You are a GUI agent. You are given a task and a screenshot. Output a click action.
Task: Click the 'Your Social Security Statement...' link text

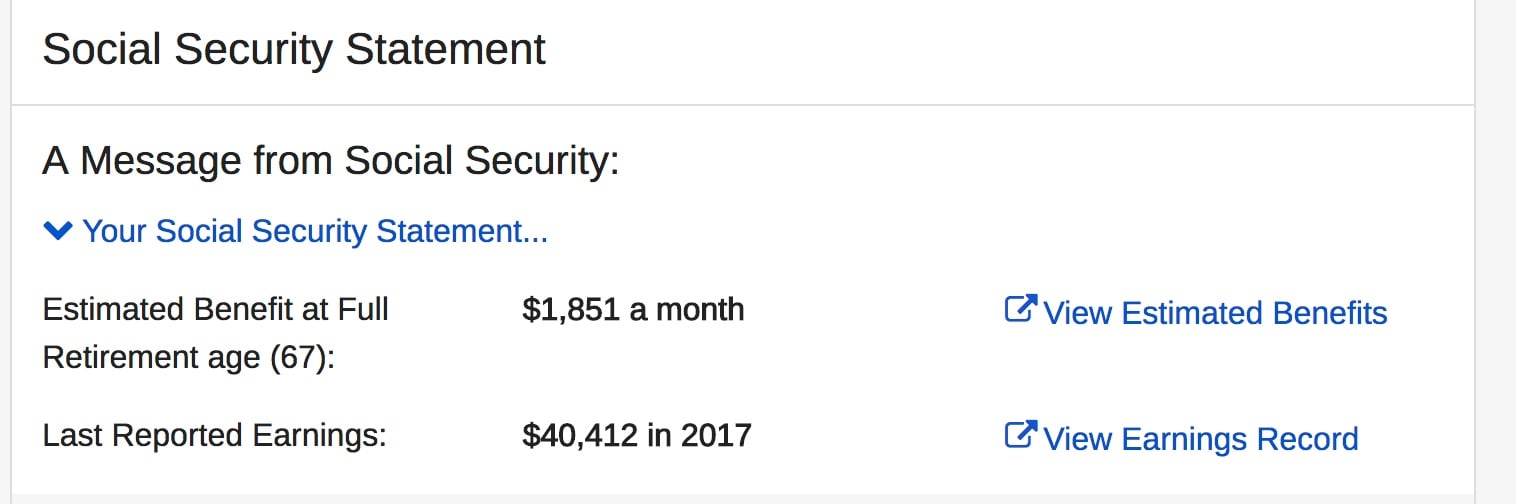coord(315,231)
